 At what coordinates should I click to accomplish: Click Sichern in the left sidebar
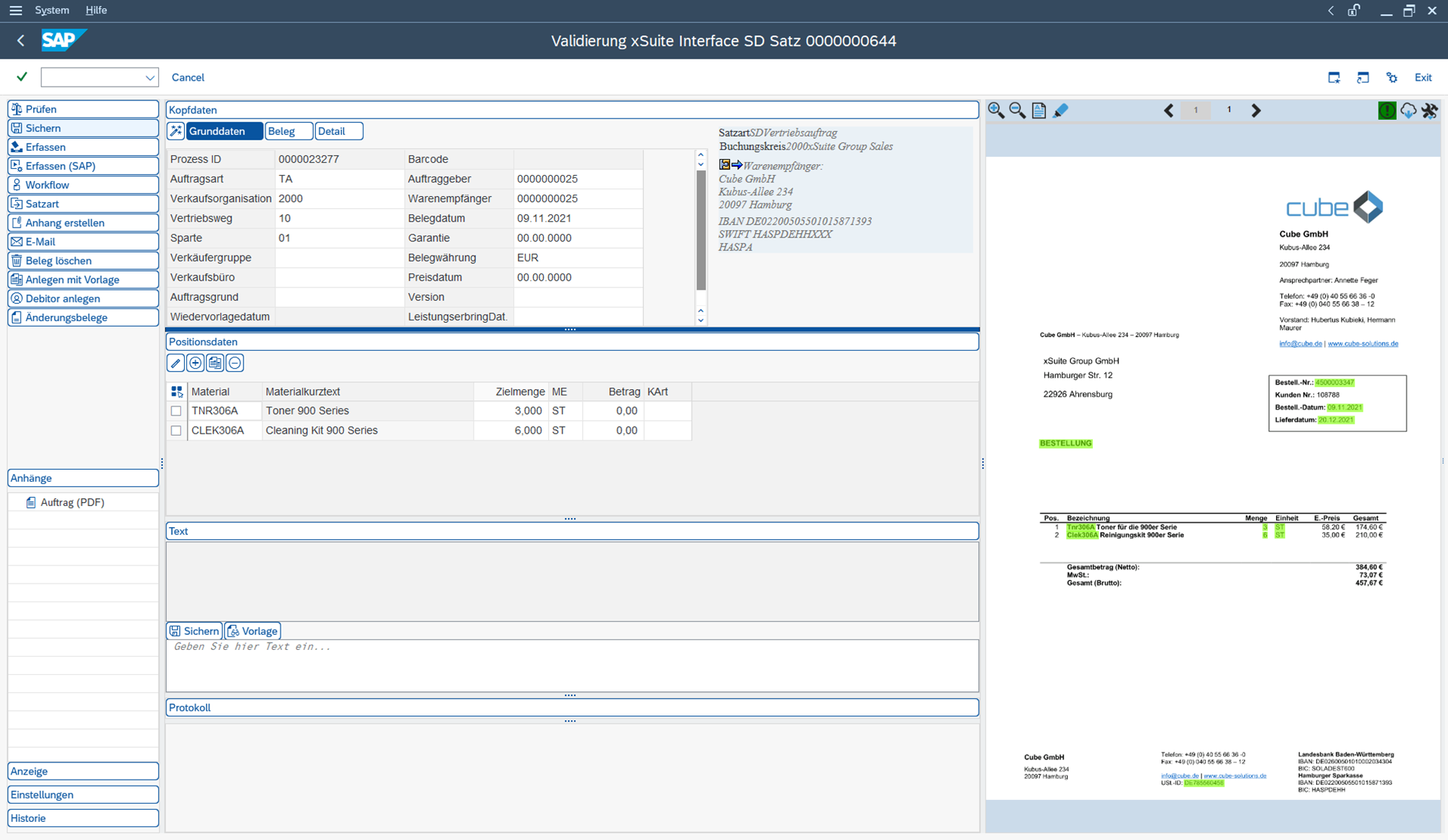point(83,128)
